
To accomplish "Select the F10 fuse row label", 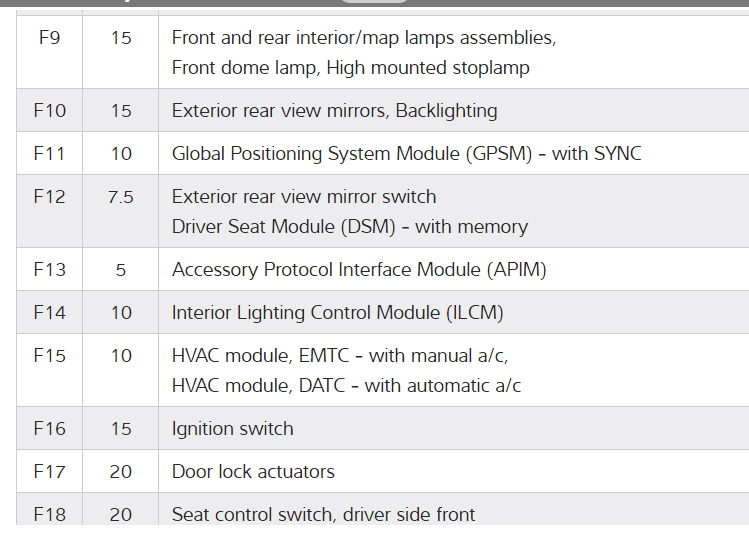I will [50, 111].
